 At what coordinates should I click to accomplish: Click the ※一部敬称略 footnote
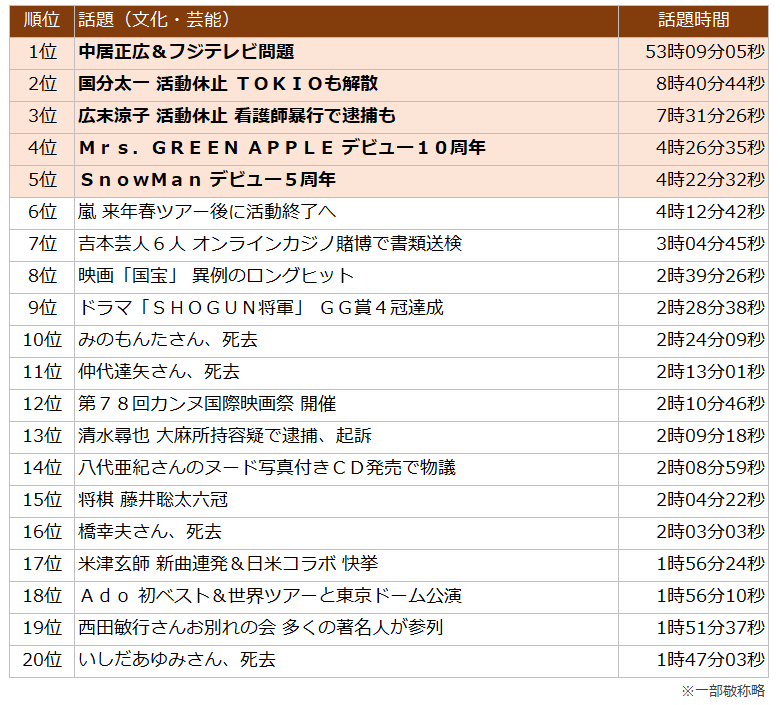723,691
